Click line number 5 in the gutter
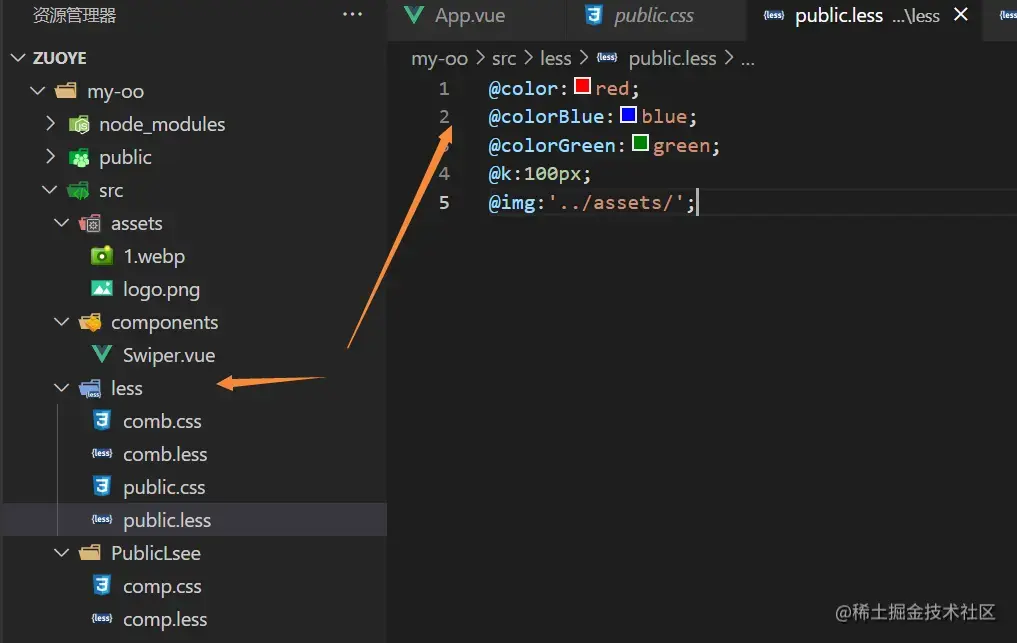The width and height of the screenshot is (1017, 643). pyautogui.click(x=444, y=202)
